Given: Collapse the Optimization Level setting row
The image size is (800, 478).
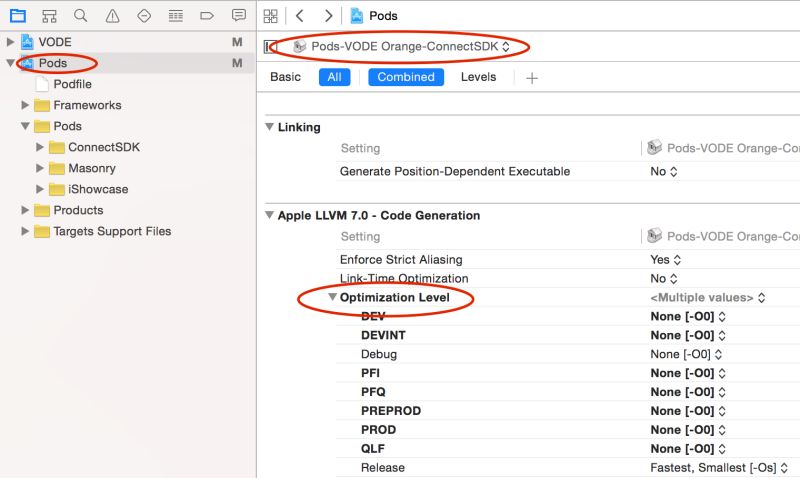Looking at the screenshot, I should click(332, 297).
